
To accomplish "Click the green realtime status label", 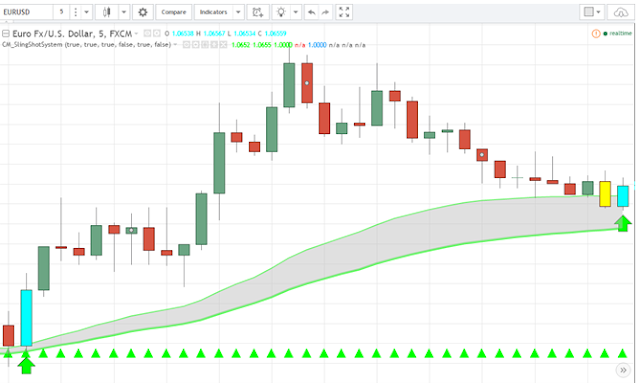I will coord(620,33).
